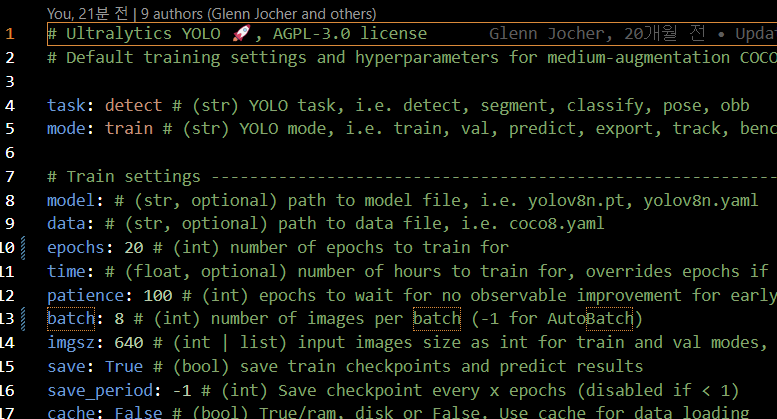Click the 'mode' key
The width and height of the screenshot is (777, 419).
pos(66,129)
